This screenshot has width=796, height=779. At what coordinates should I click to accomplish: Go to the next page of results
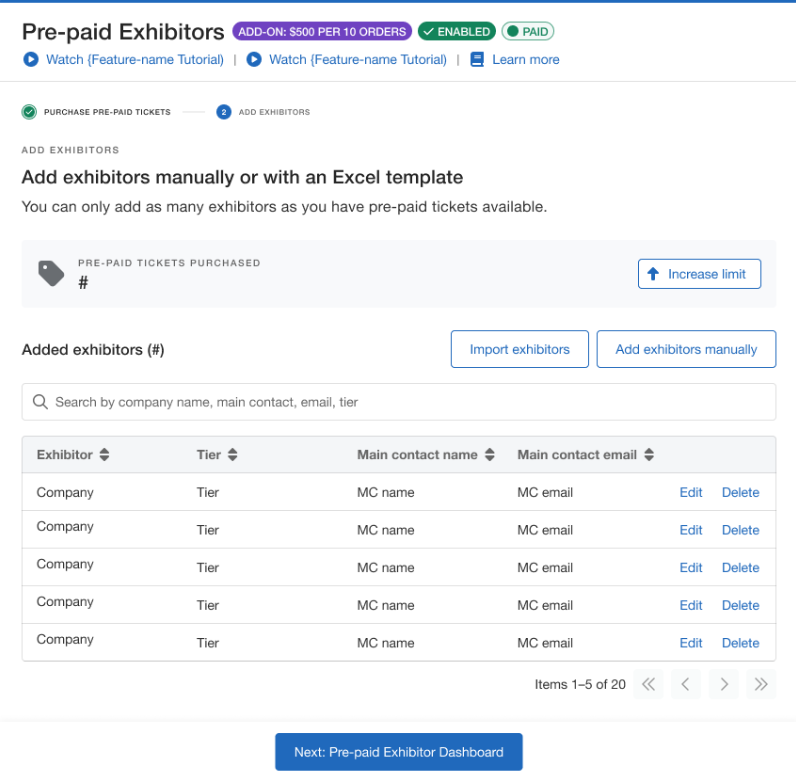tap(723, 684)
